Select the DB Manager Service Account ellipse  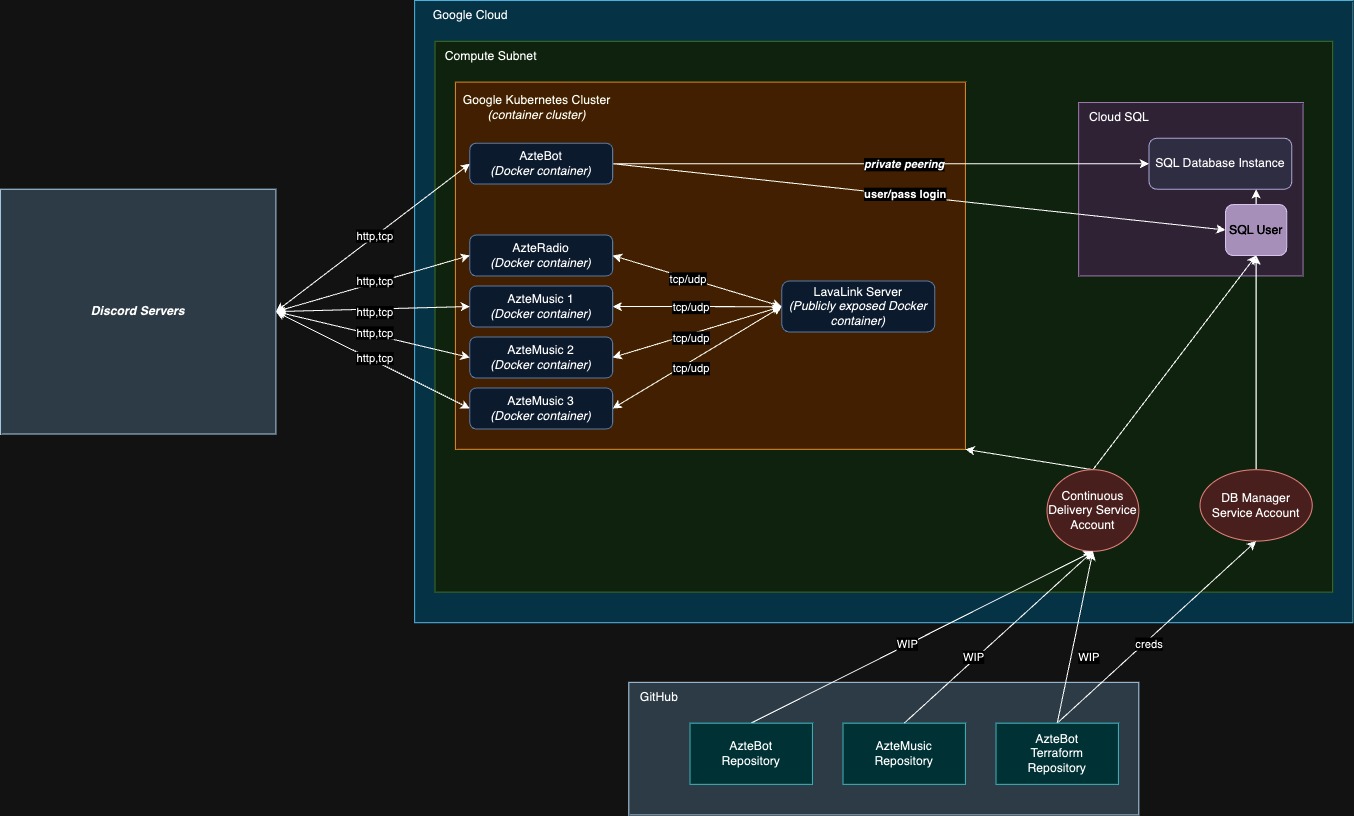[x=1256, y=506]
